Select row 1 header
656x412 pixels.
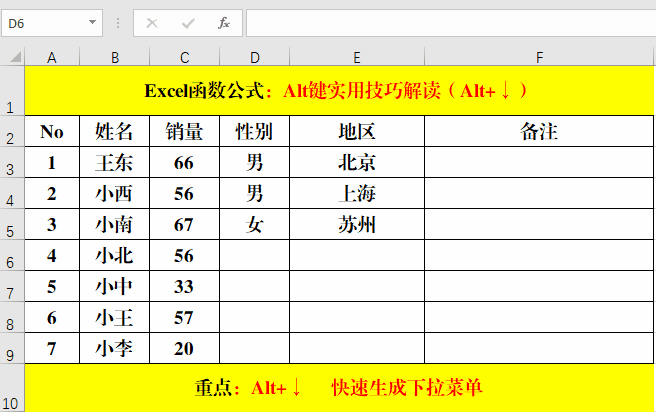coord(12,91)
